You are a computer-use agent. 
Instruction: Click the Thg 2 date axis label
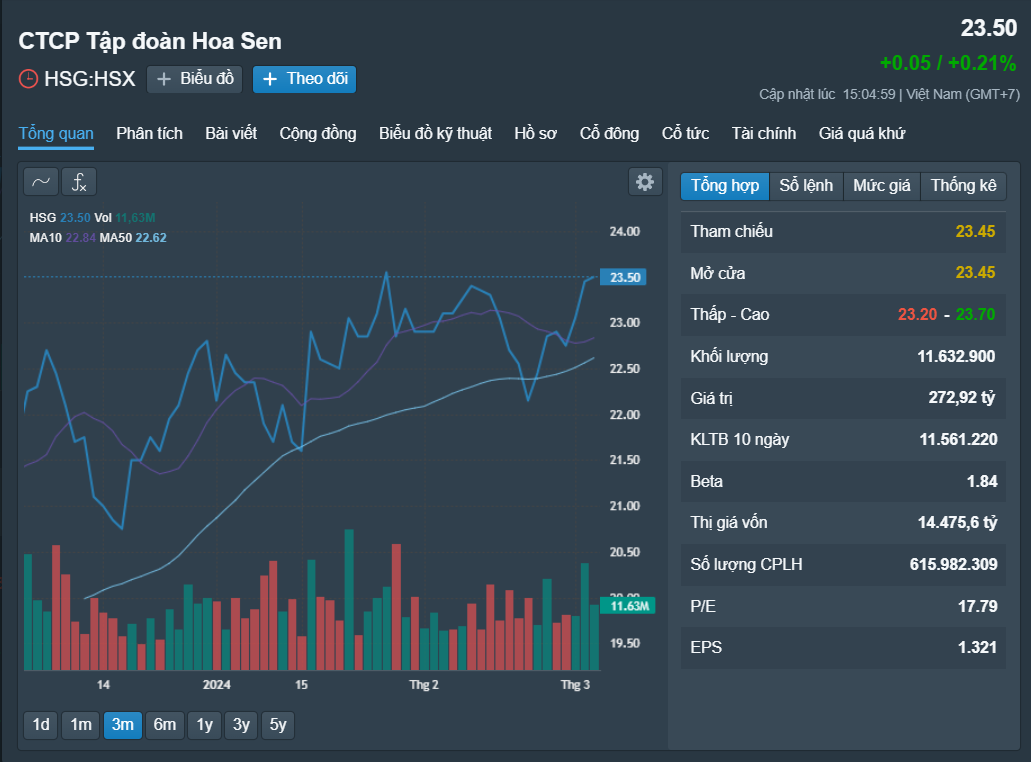click(x=423, y=684)
